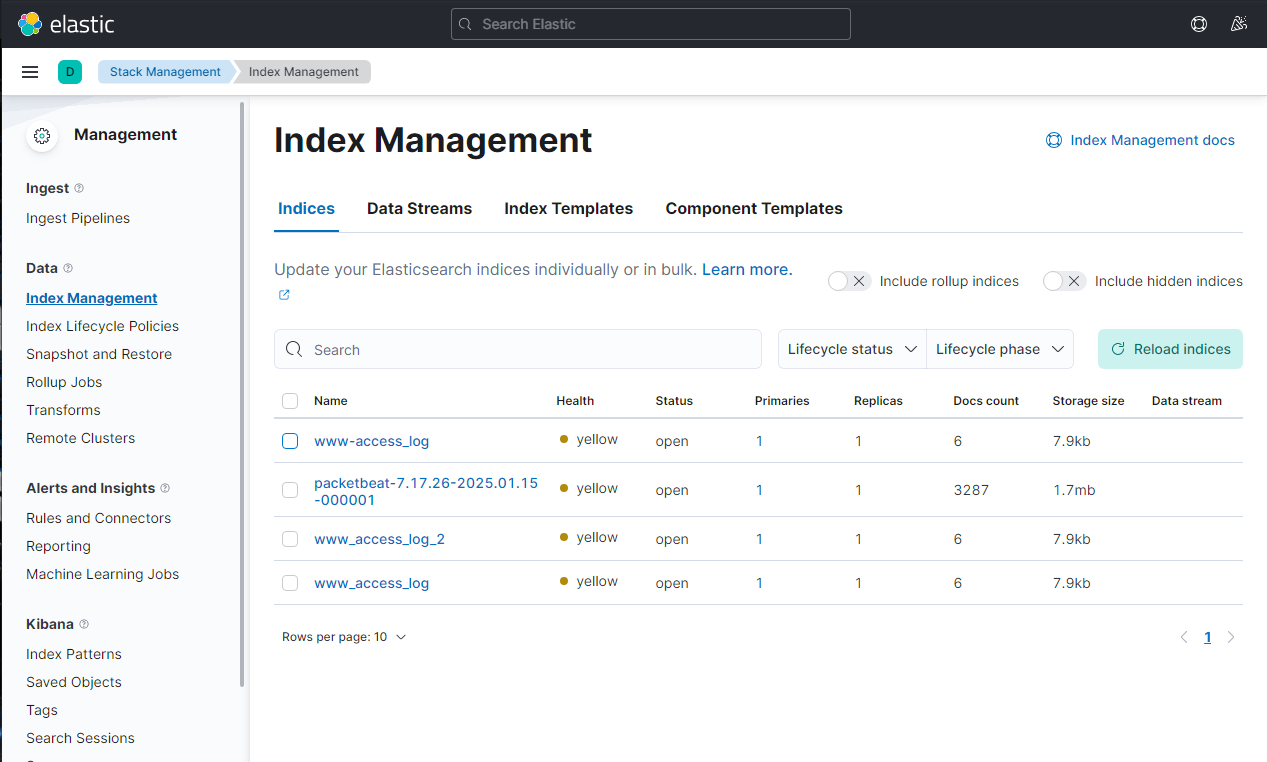Open Remote Clusters

pos(81,438)
